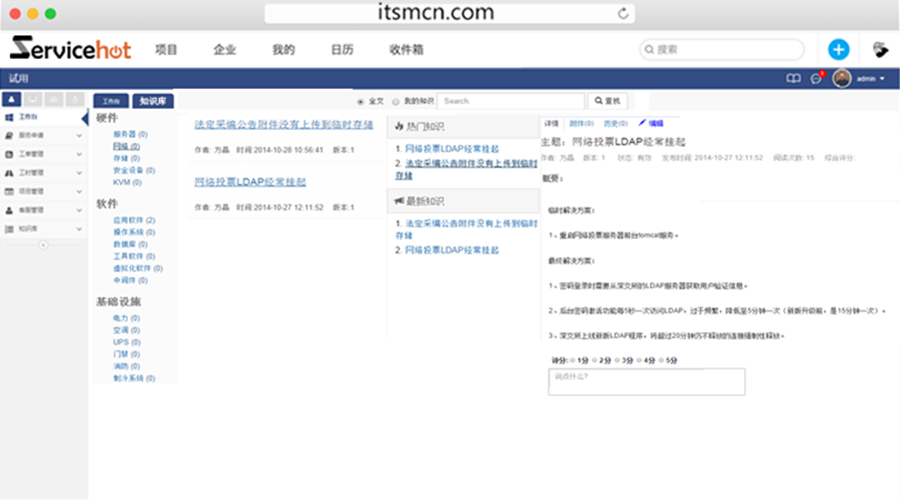Expand the 知识库 sidebar menu

click(79, 229)
